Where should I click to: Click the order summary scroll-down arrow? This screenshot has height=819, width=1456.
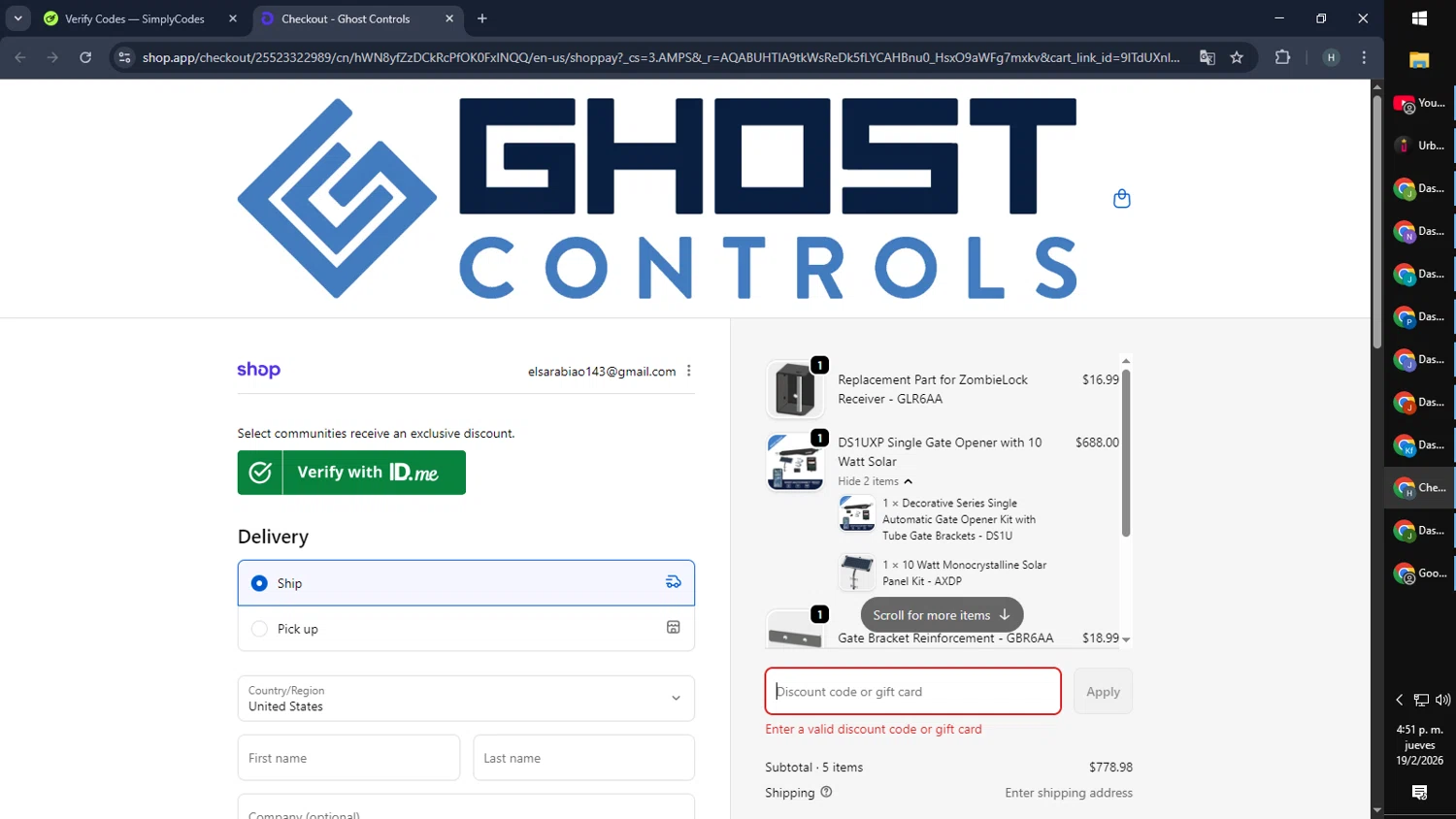pyautogui.click(x=1126, y=639)
